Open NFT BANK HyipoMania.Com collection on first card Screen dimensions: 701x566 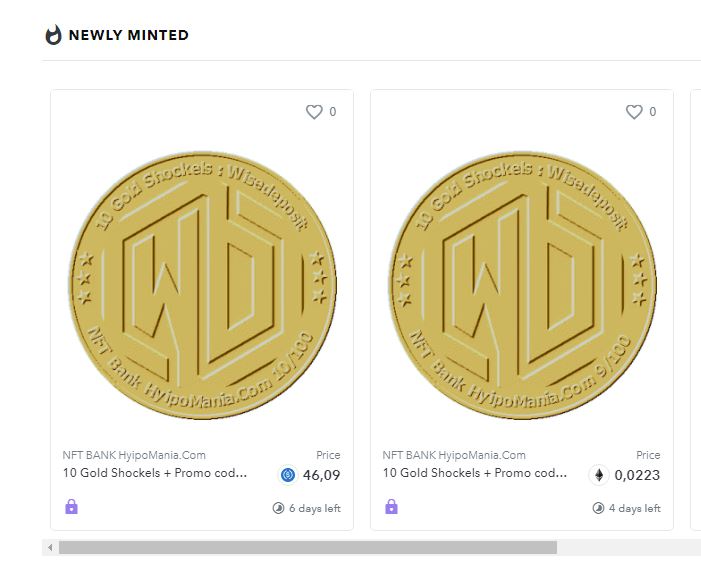[x=134, y=455]
